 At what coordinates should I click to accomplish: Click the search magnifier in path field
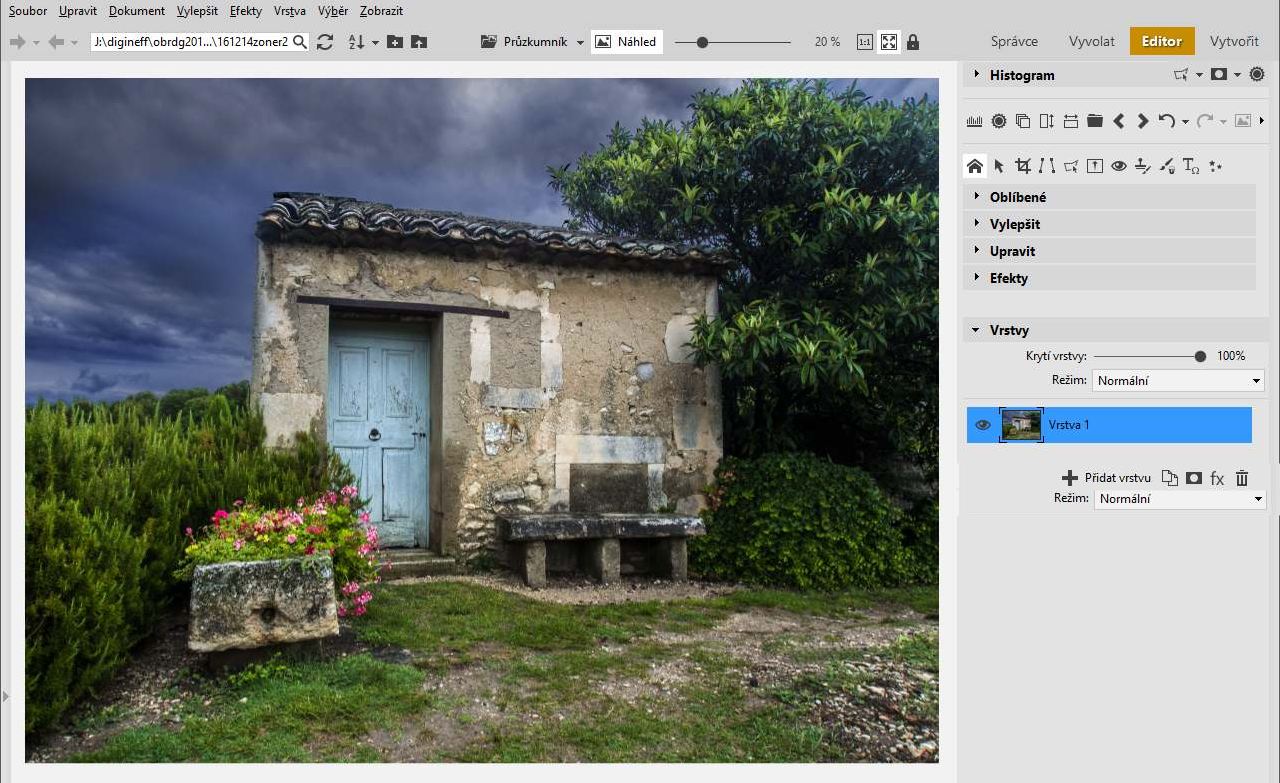(300, 42)
